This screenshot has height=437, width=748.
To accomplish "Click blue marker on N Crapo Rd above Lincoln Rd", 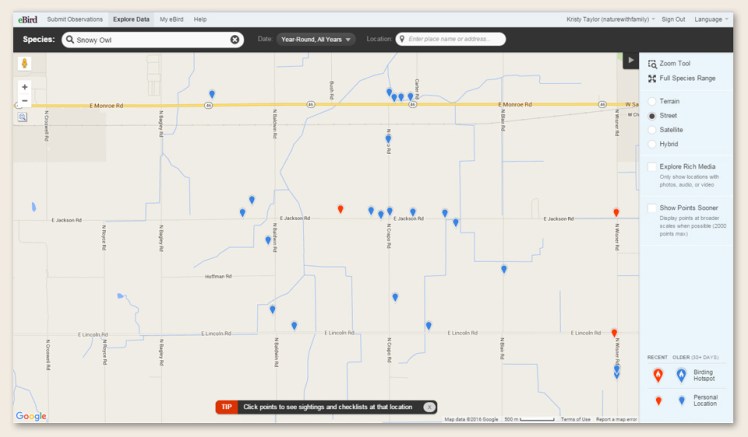I will click(x=395, y=297).
